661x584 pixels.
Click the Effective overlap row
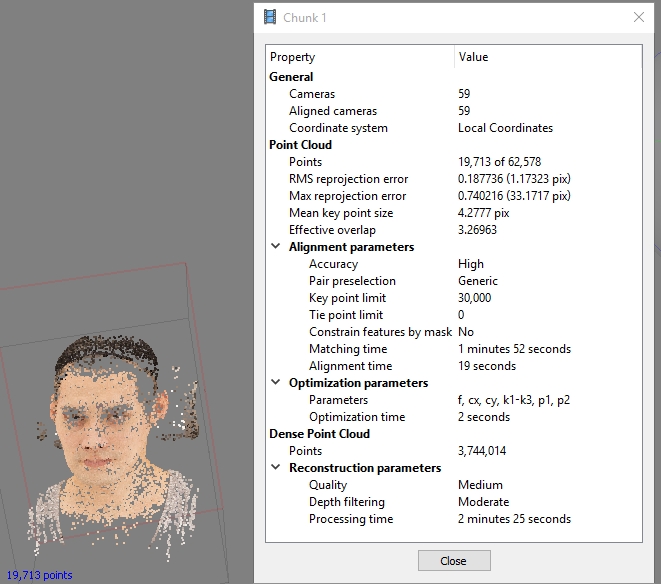[x=332, y=230]
